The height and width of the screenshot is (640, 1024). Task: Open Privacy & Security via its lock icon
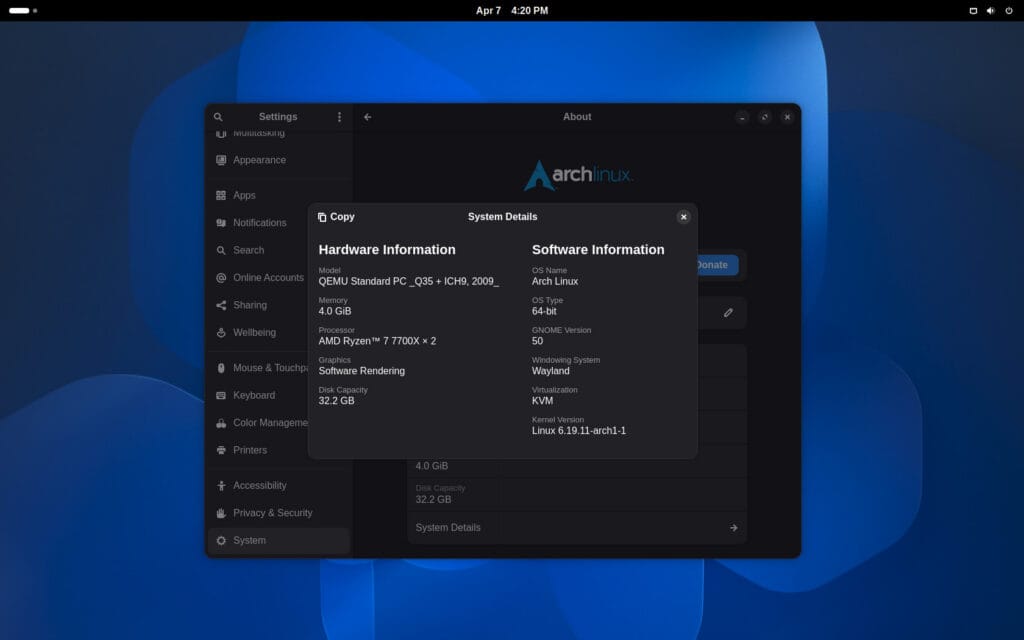click(x=221, y=512)
